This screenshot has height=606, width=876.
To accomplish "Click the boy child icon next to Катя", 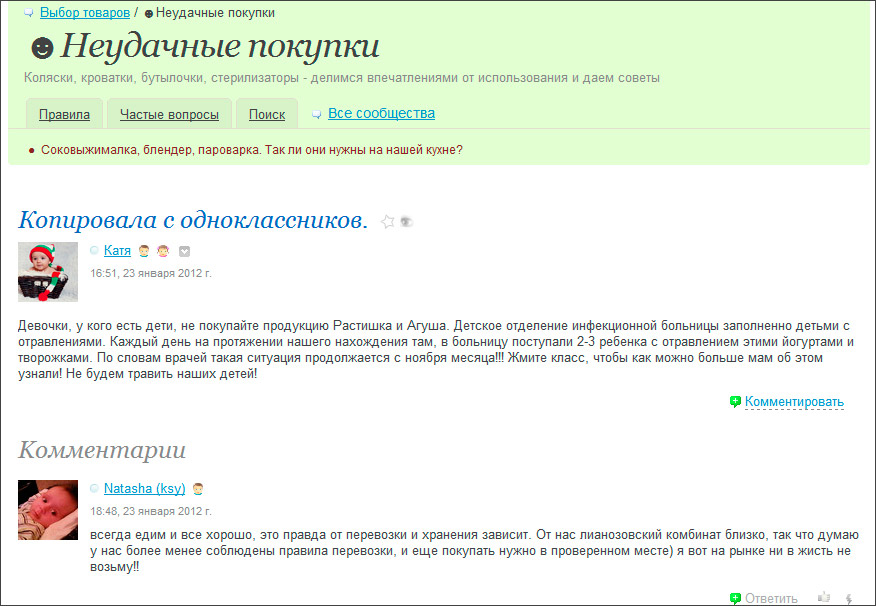I will (x=144, y=251).
